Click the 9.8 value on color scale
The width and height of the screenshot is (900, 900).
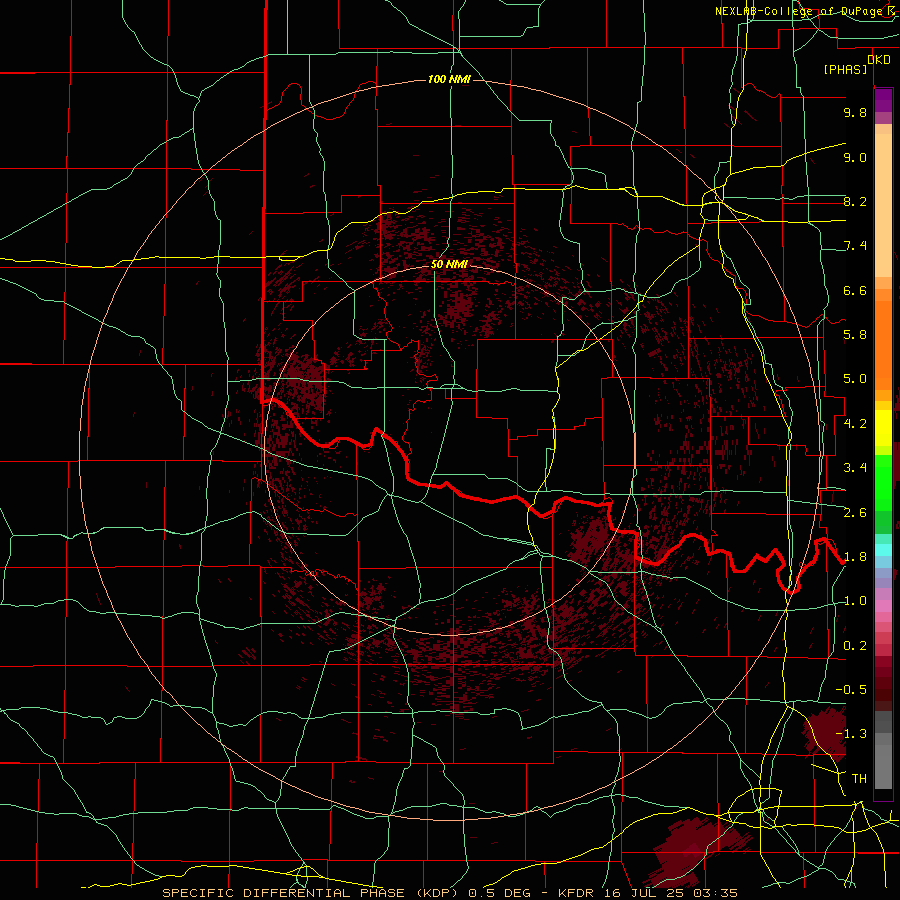coord(855,112)
